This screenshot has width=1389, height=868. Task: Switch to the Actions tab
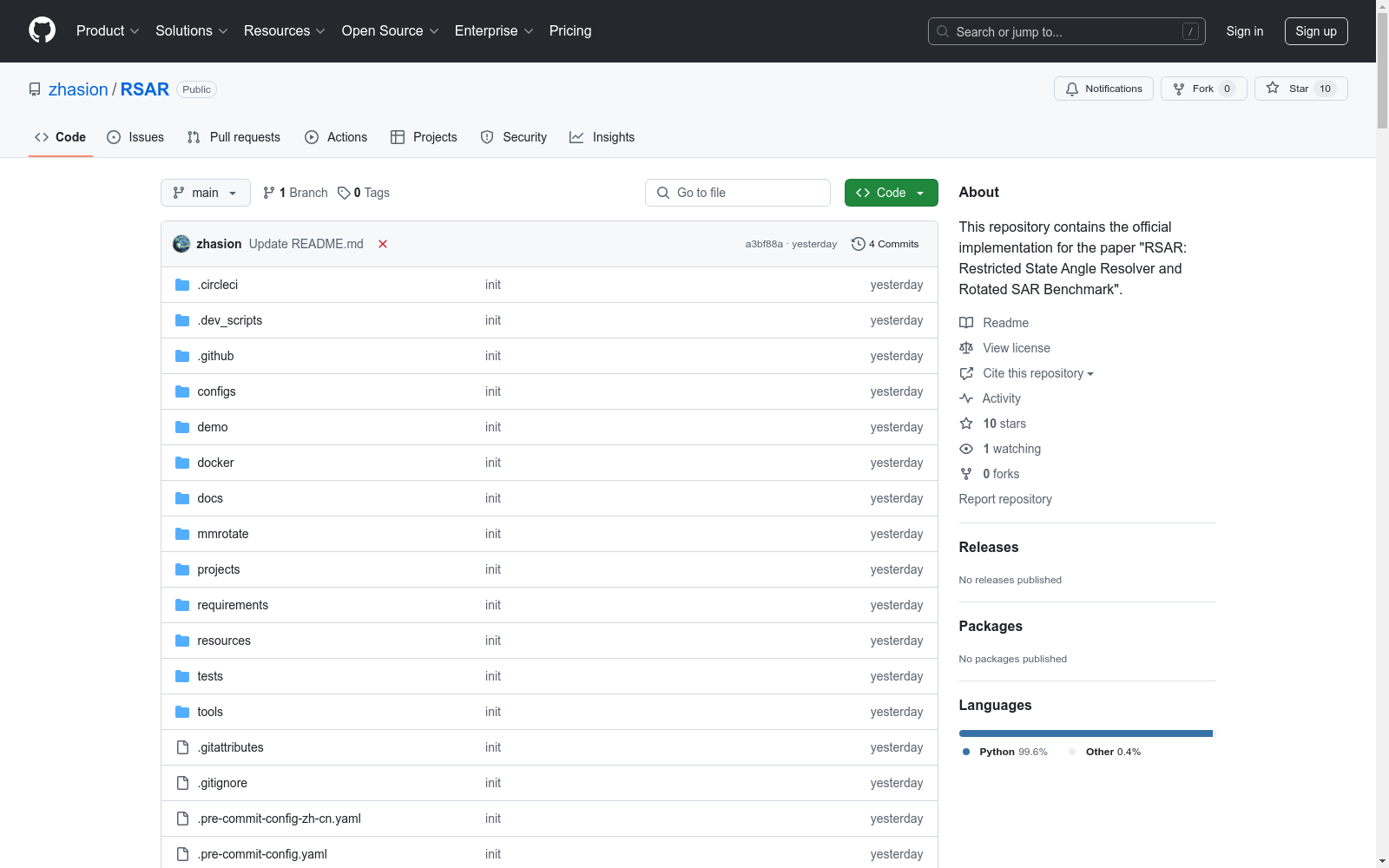(336, 137)
